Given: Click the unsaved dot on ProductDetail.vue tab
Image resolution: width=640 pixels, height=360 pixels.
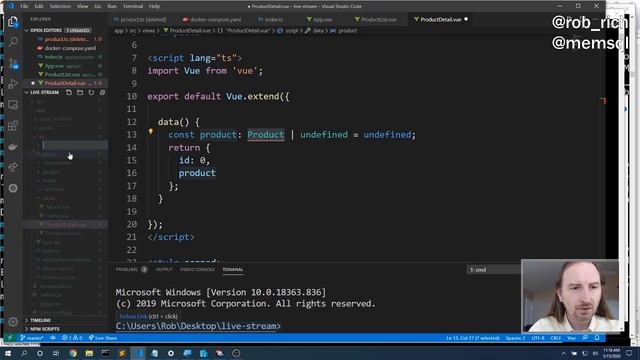Looking at the screenshot, I should coord(466,19).
